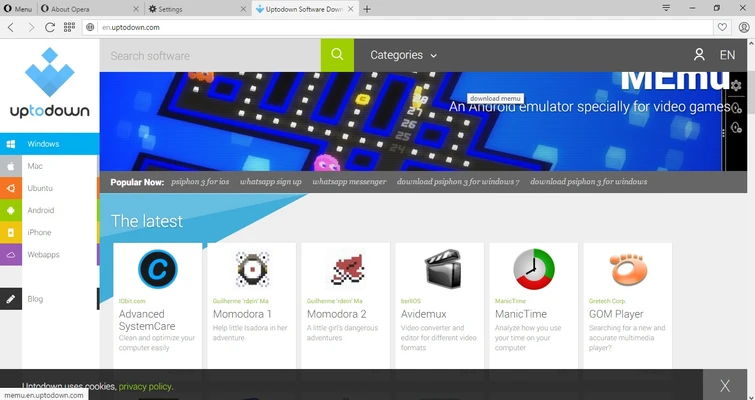Image resolution: width=755 pixels, height=400 pixels.
Task: Switch to the About Opera tab
Action: point(90,9)
